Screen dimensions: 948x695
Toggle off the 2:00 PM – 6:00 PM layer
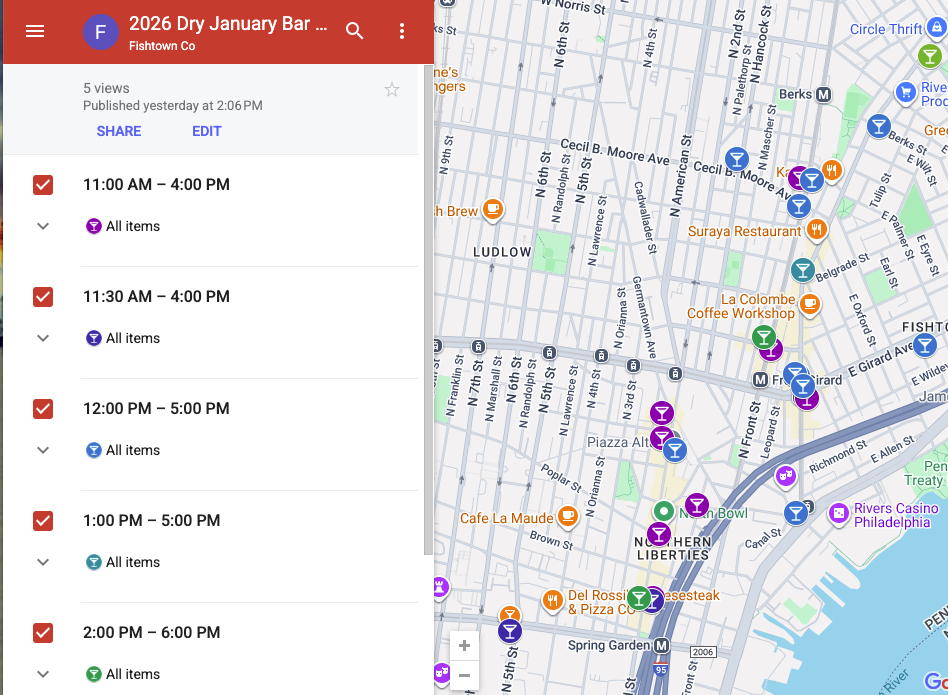coord(42,633)
